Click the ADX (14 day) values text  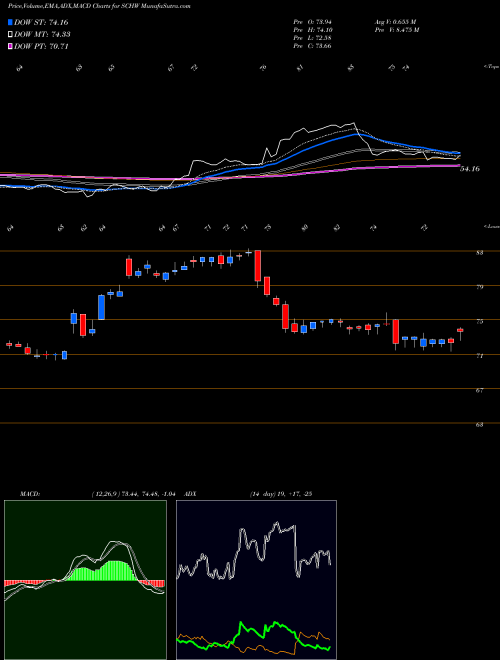click(280, 494)
